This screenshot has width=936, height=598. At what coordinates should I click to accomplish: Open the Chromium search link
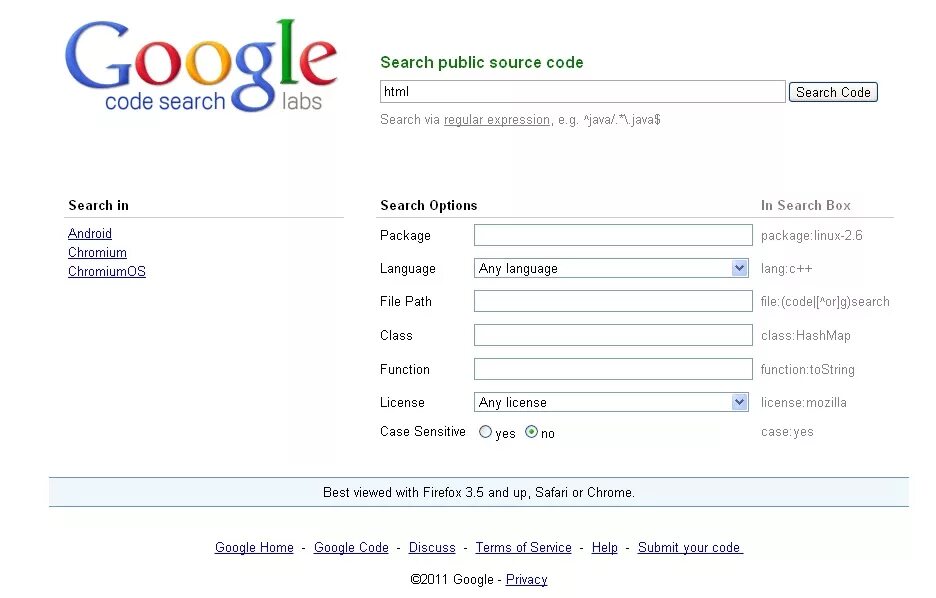click(97, 252)
